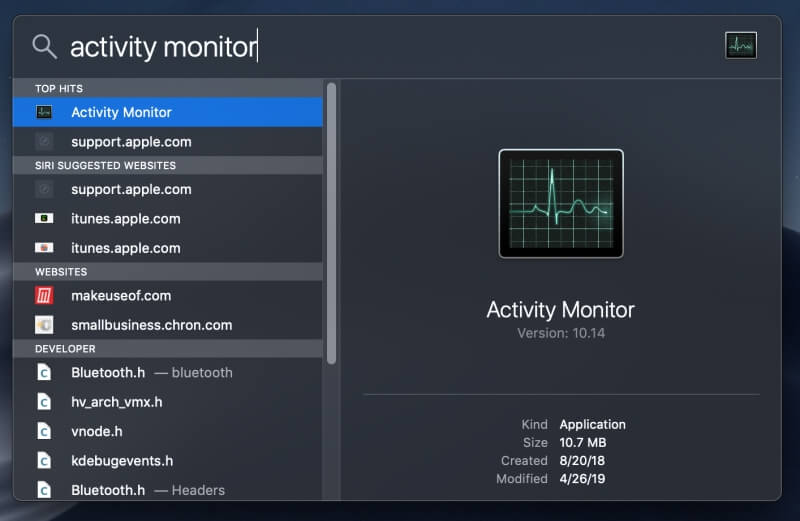This screenshot has width=800, height=521.
Task: Click the 4/26/19 modified date
Action: point(582,479)
